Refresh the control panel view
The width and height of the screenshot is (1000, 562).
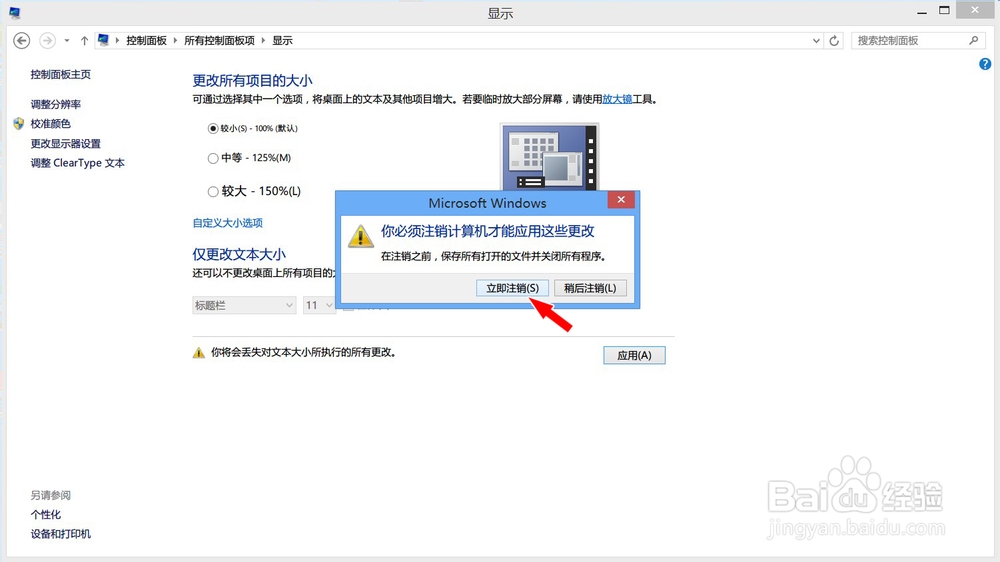[834, 41]
